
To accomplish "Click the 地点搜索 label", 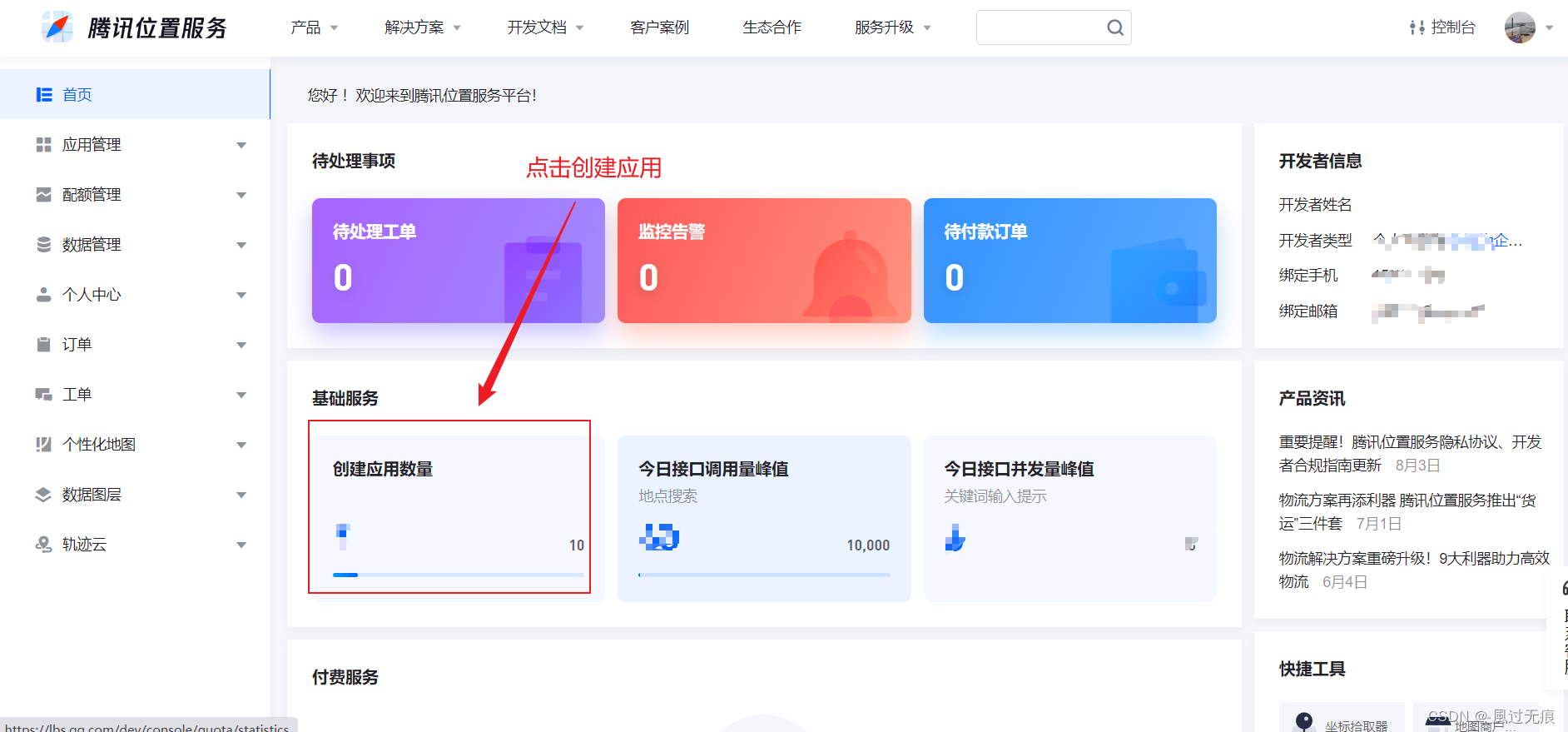I will (668, 496).
